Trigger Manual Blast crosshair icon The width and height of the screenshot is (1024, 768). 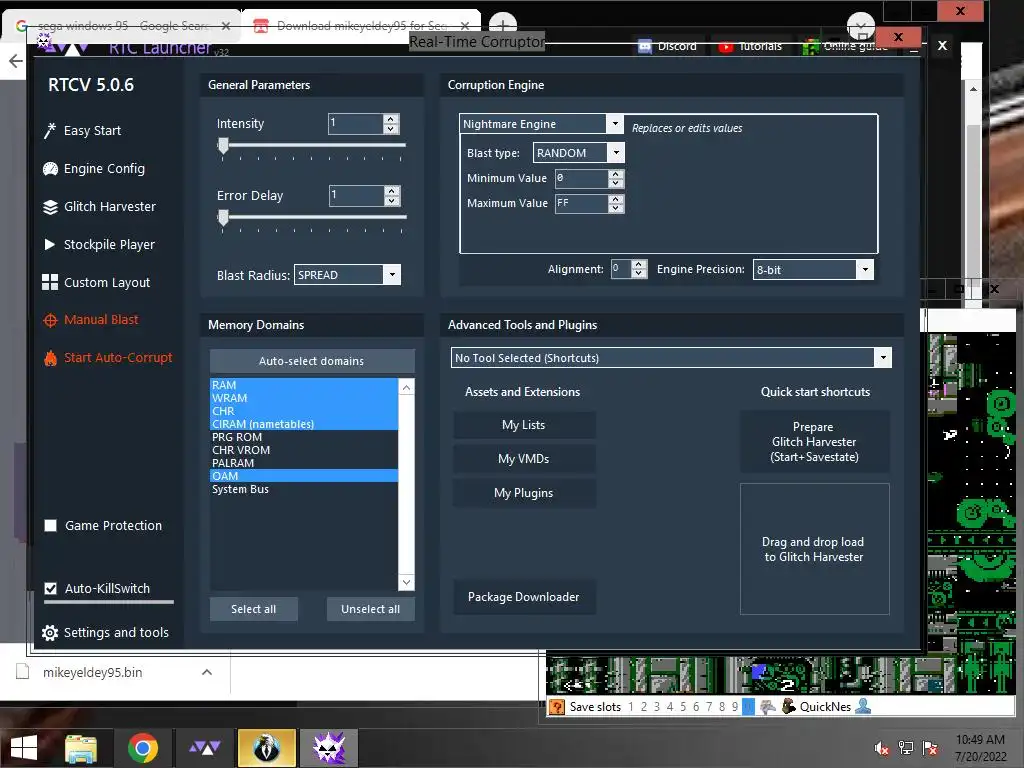50,320
